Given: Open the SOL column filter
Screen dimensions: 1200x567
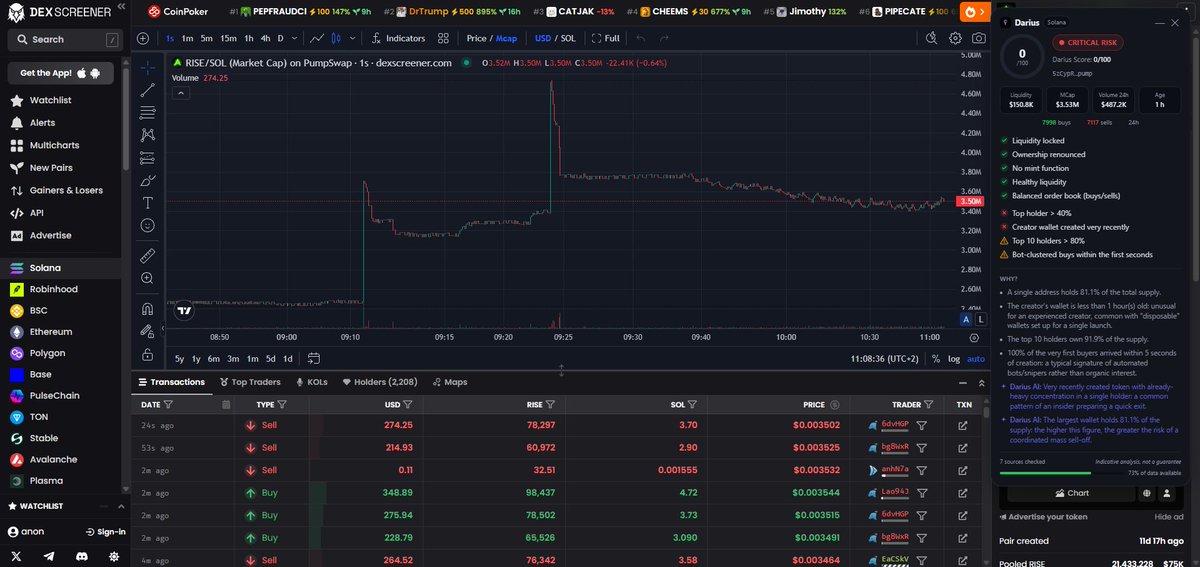Looking at the screenshot, I should point(691,405).
